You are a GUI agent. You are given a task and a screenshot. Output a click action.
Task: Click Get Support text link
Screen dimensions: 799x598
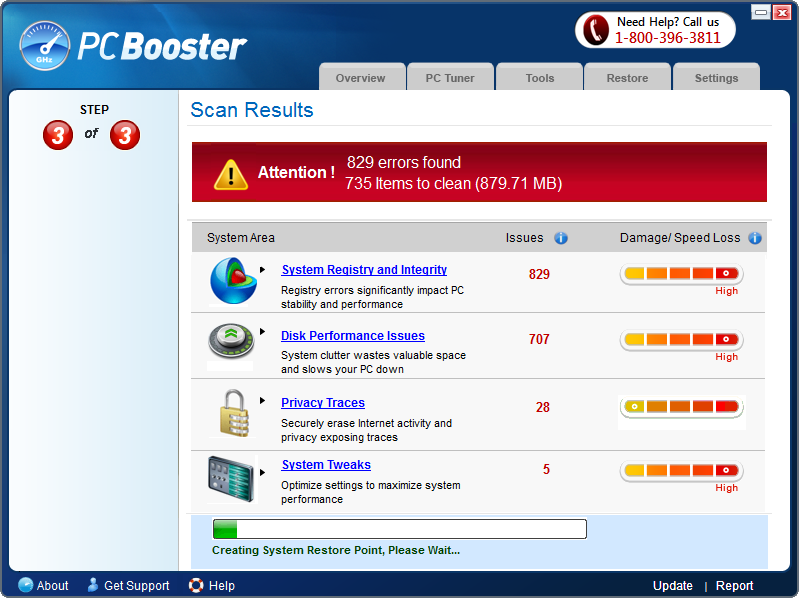[x=137, y=586]
